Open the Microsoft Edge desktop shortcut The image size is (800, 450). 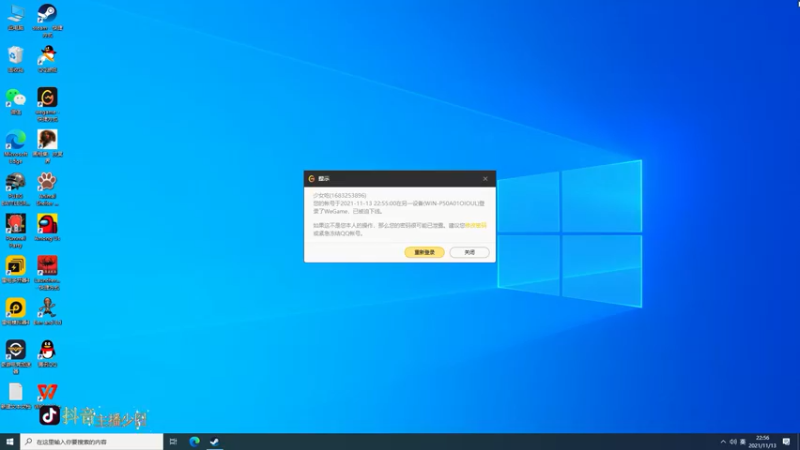point(16,146)
